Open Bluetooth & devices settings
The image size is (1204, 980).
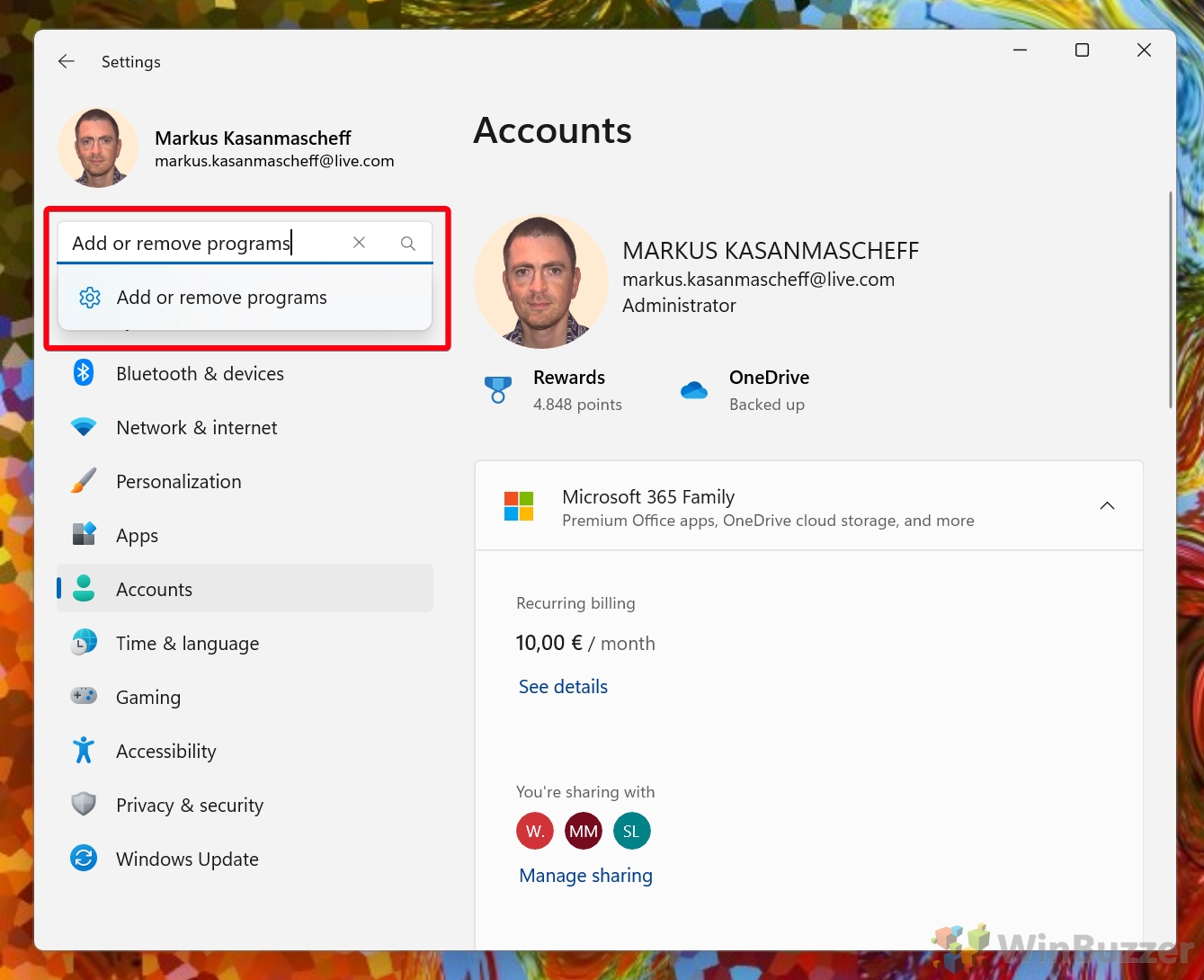(200, 374)
